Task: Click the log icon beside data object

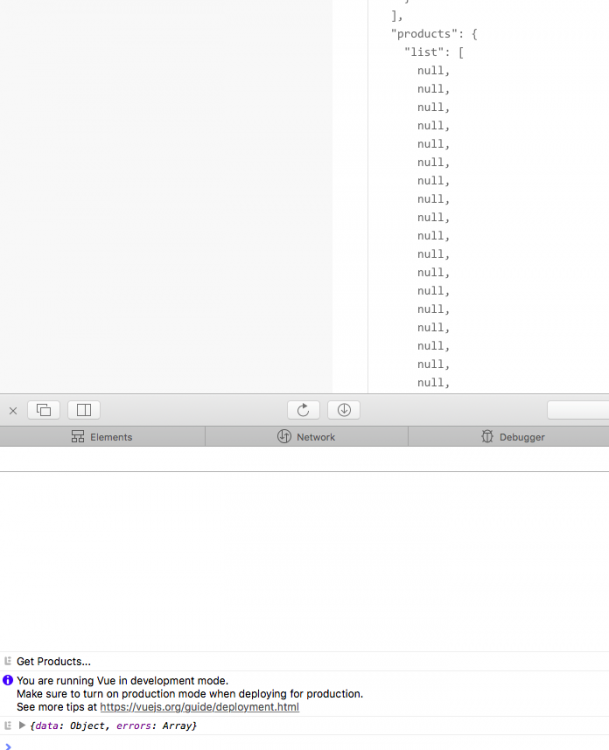Action: [x=8, y=725]
